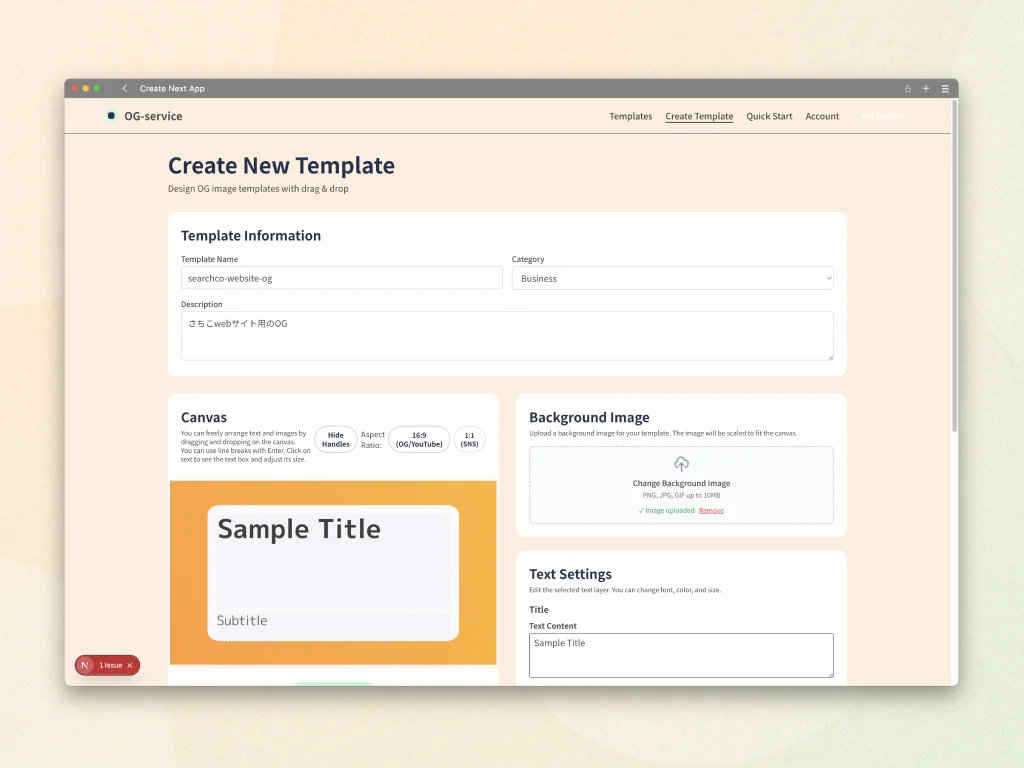Open the Account nav link
Image resolution: width=1024 pixels, height=768 pixels.
[822, 117]
